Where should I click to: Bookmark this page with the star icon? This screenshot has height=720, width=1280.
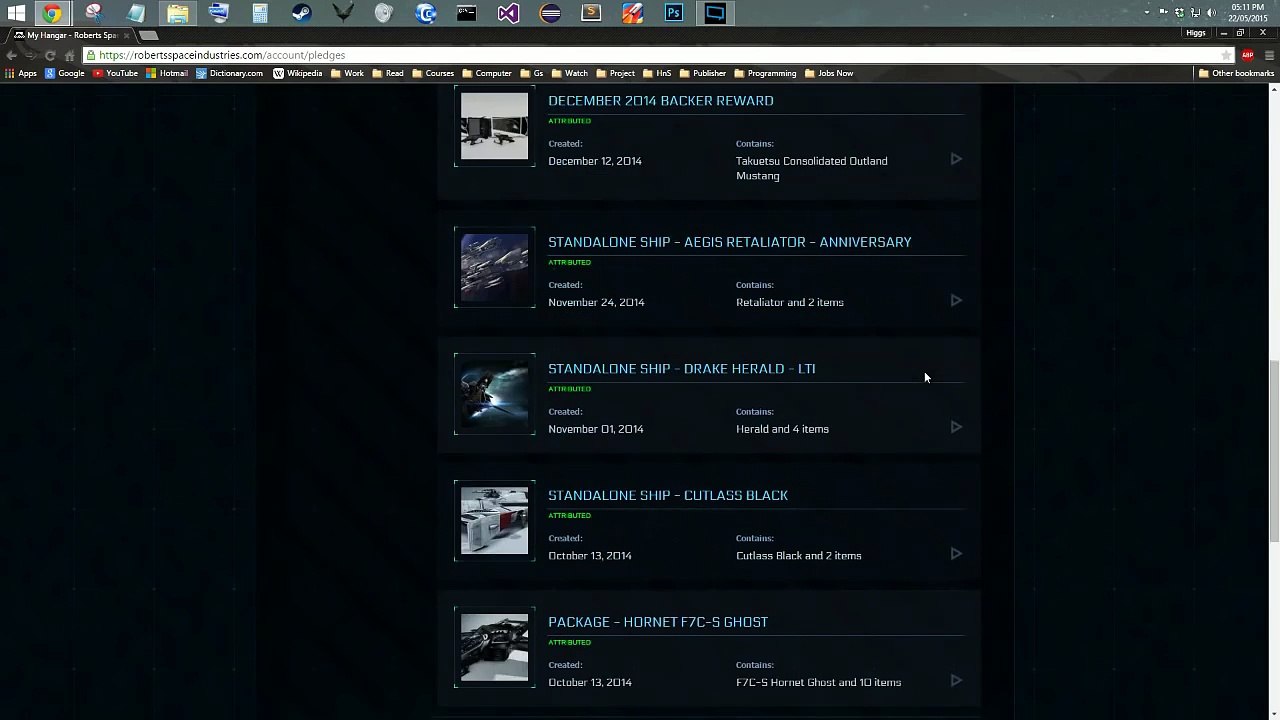click(1226, 55)
